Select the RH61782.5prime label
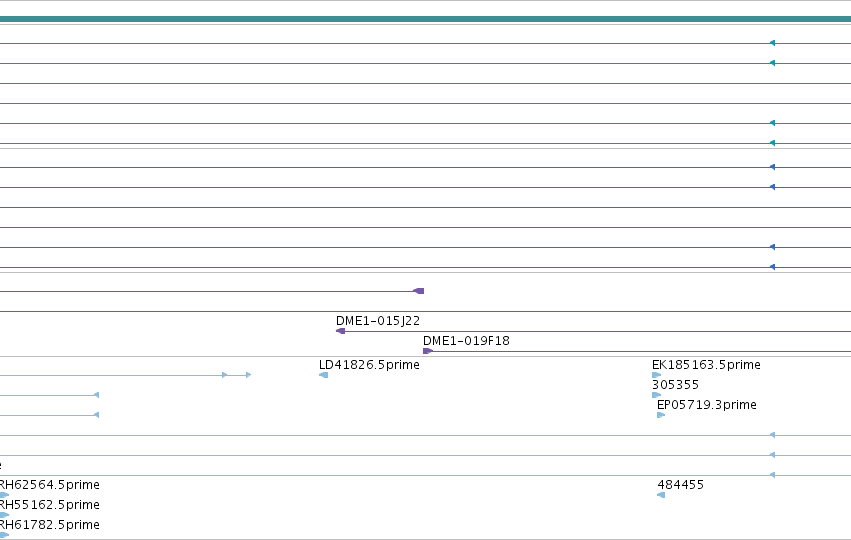Viewport: 851px width, 540px height. tap(49, 525)
